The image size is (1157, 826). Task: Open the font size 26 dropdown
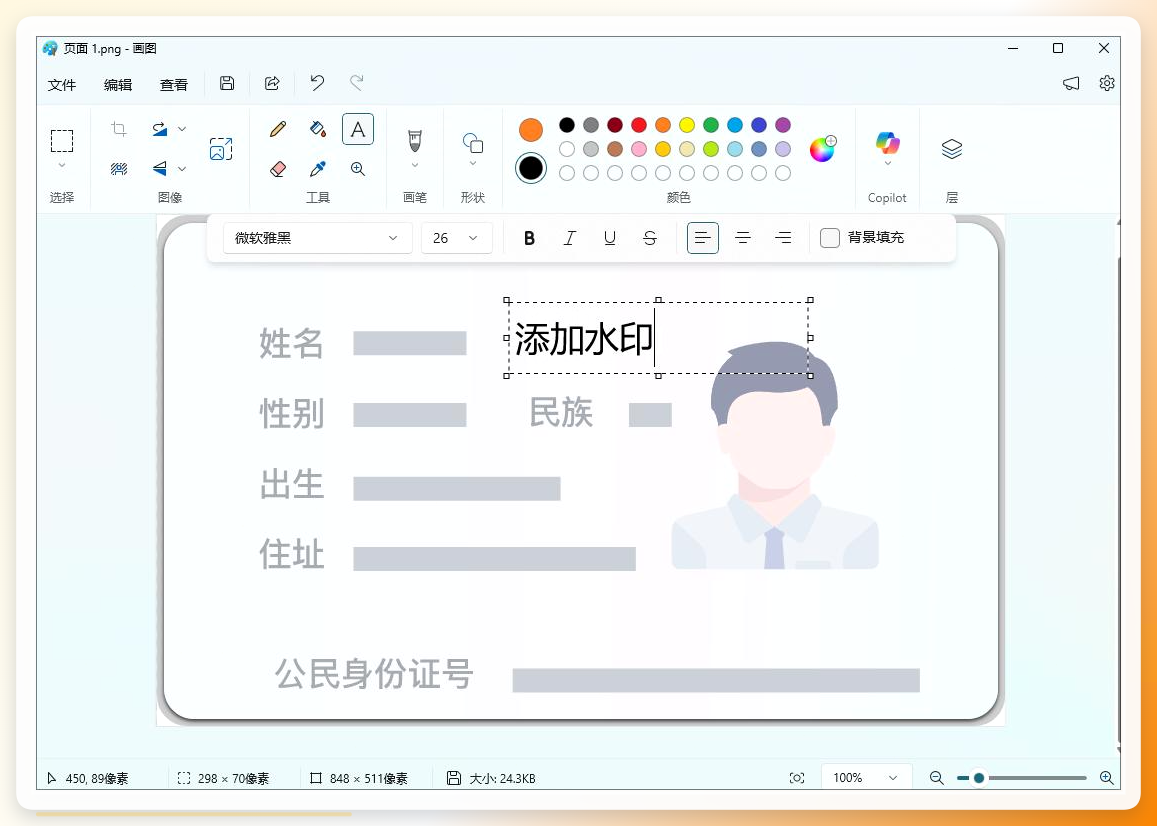click(457, 238)
